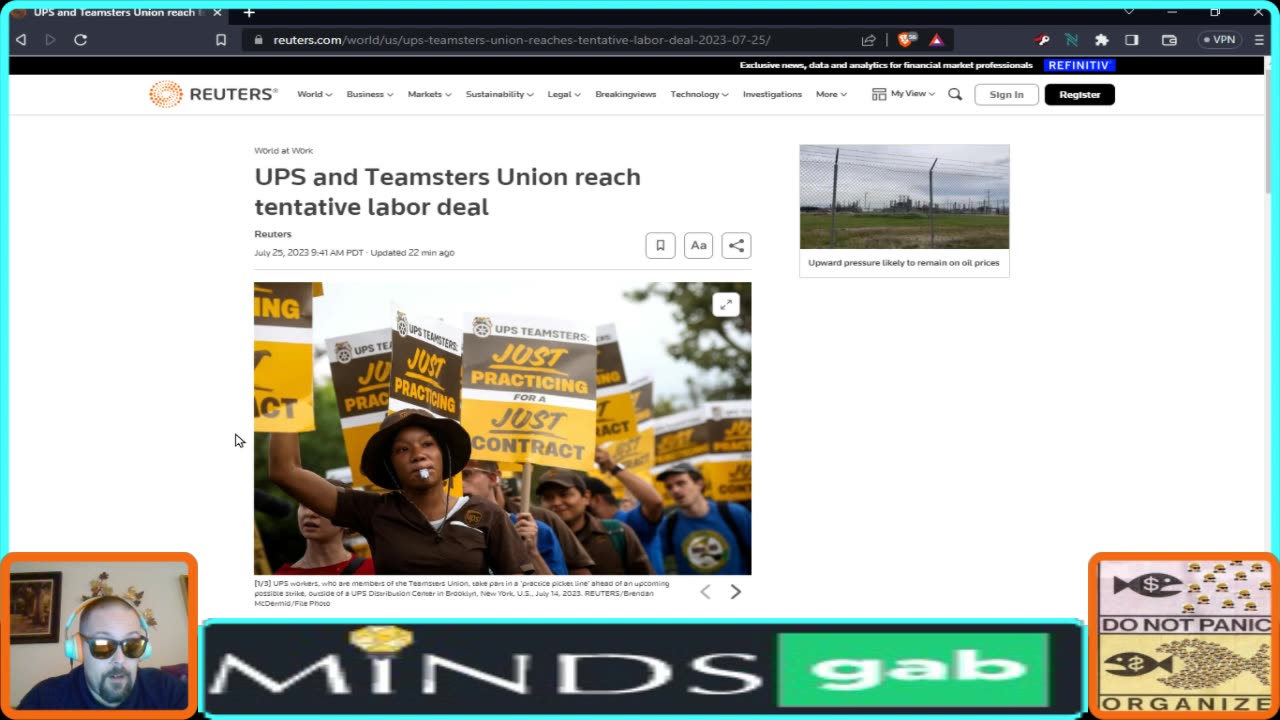
Task: Bookmark page via address bar bookmark icon
Action: click(221, 40)
